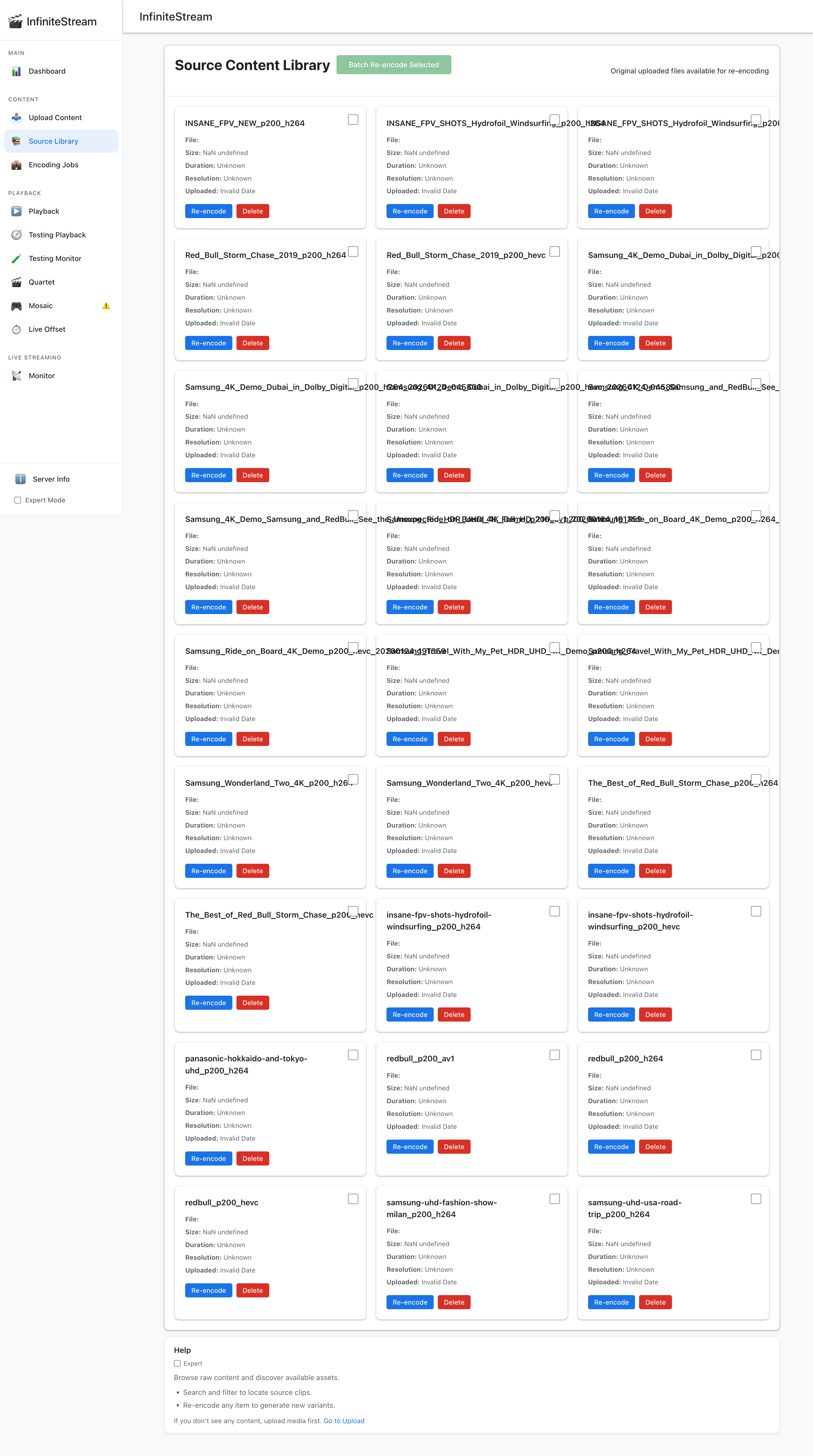Click the Upload Content icon in sidebar
Viewport: 813px width, 1456px height.
pyautogui.click(x=16, y=118)
